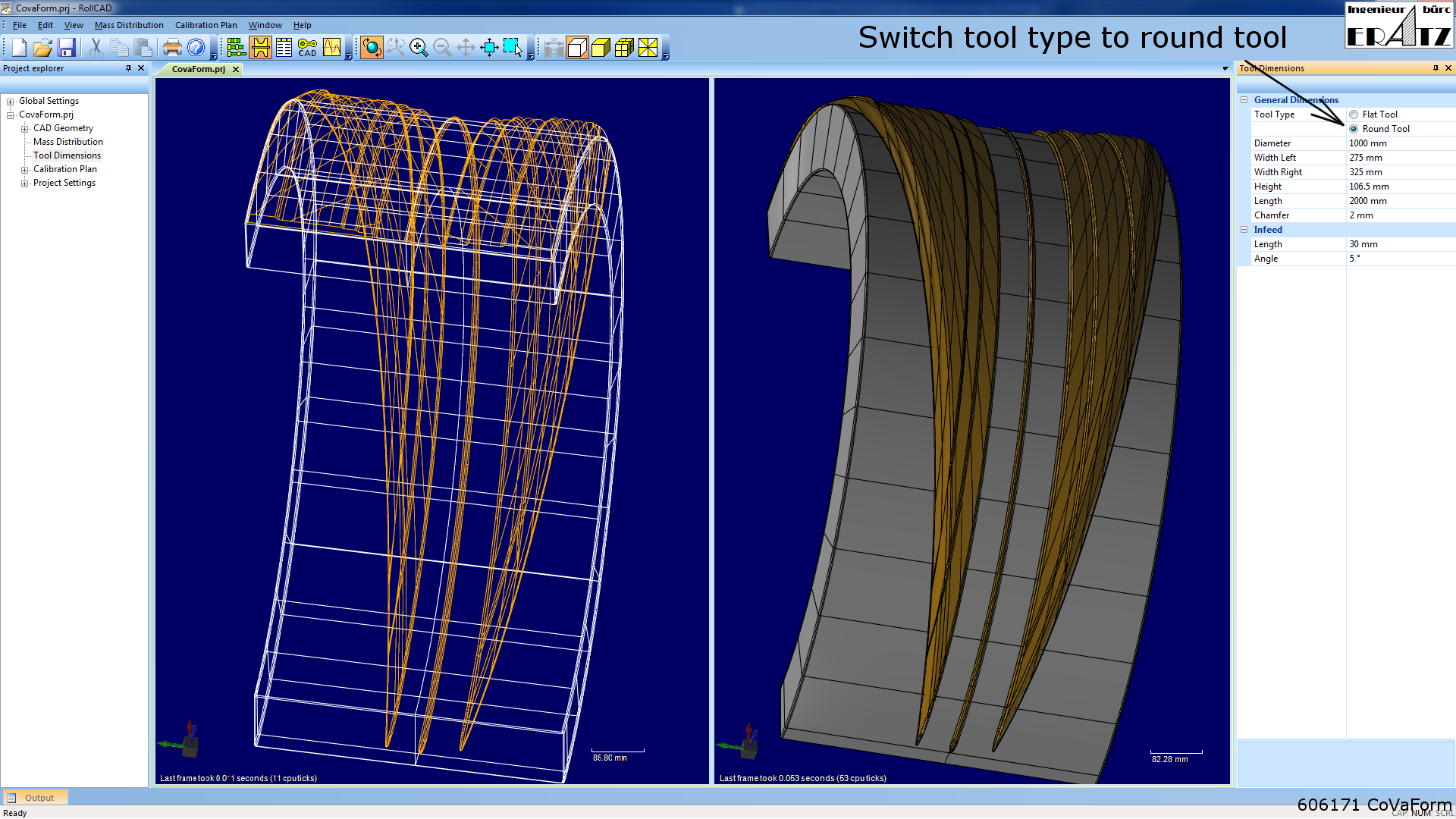This screenshot has width=1456, height=819.
Task: Edit the Chamfer value 2 mm
Action: 1401,215
